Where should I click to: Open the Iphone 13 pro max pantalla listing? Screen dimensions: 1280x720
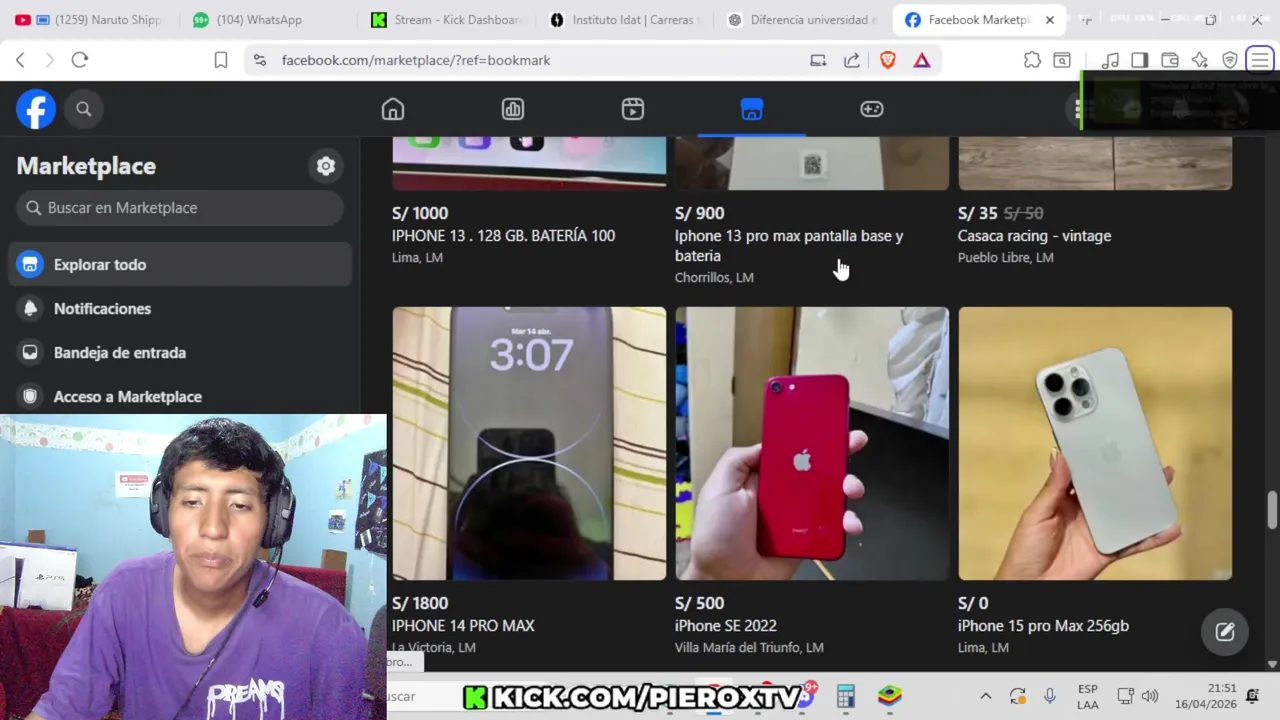point(789,246)
